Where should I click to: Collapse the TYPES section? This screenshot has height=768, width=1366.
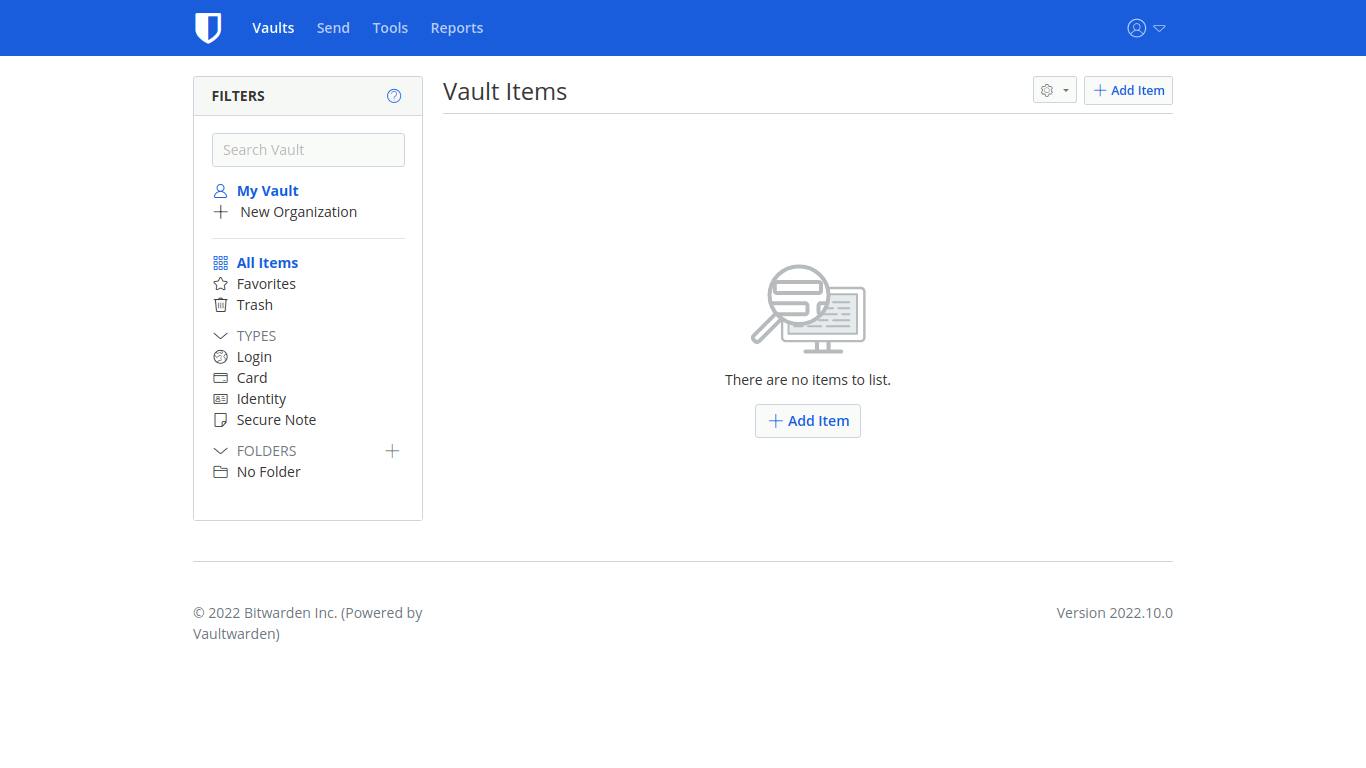(221, 336)
